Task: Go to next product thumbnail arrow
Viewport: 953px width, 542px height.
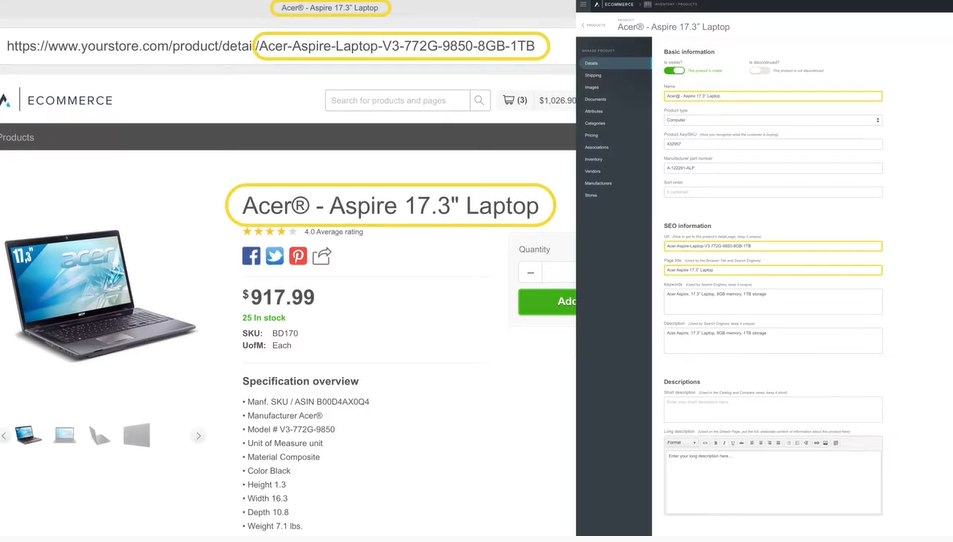Action: (198, 436)
